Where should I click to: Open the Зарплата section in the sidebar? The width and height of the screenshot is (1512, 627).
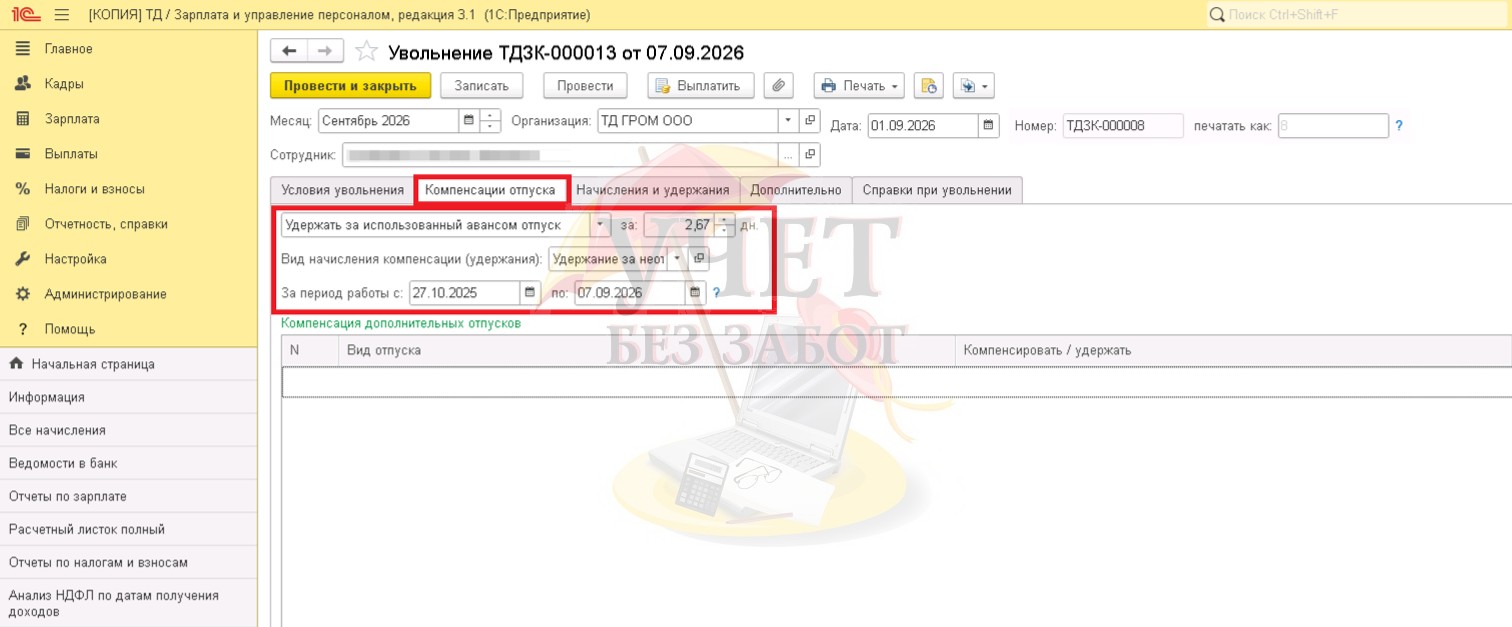[72, 119]
